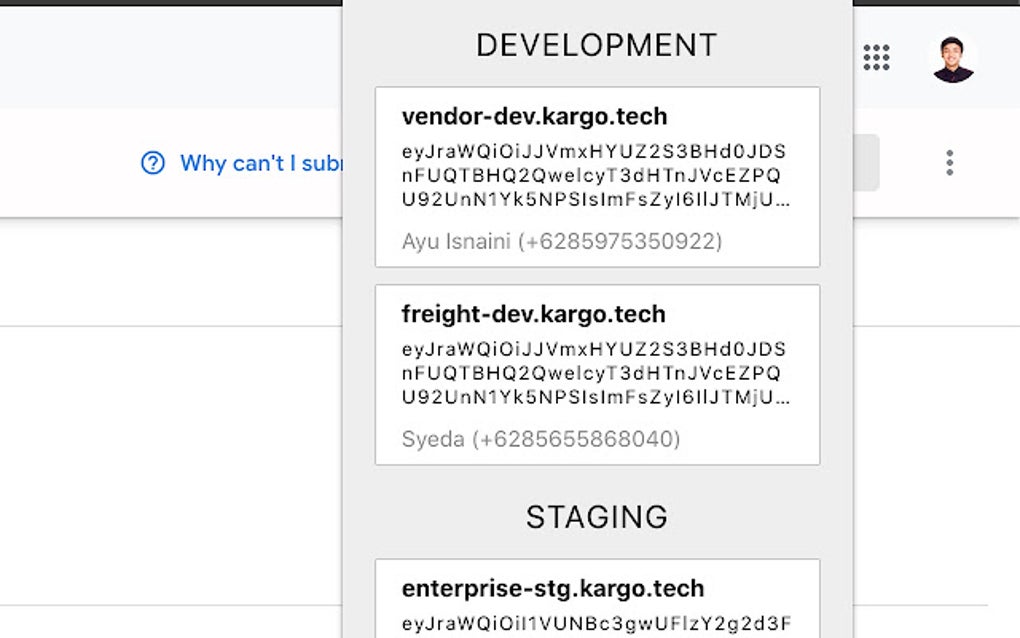1020x638 pixels.
Task: Click the Ayu Isnaini phone number label
Action: (x=561, y=241)
